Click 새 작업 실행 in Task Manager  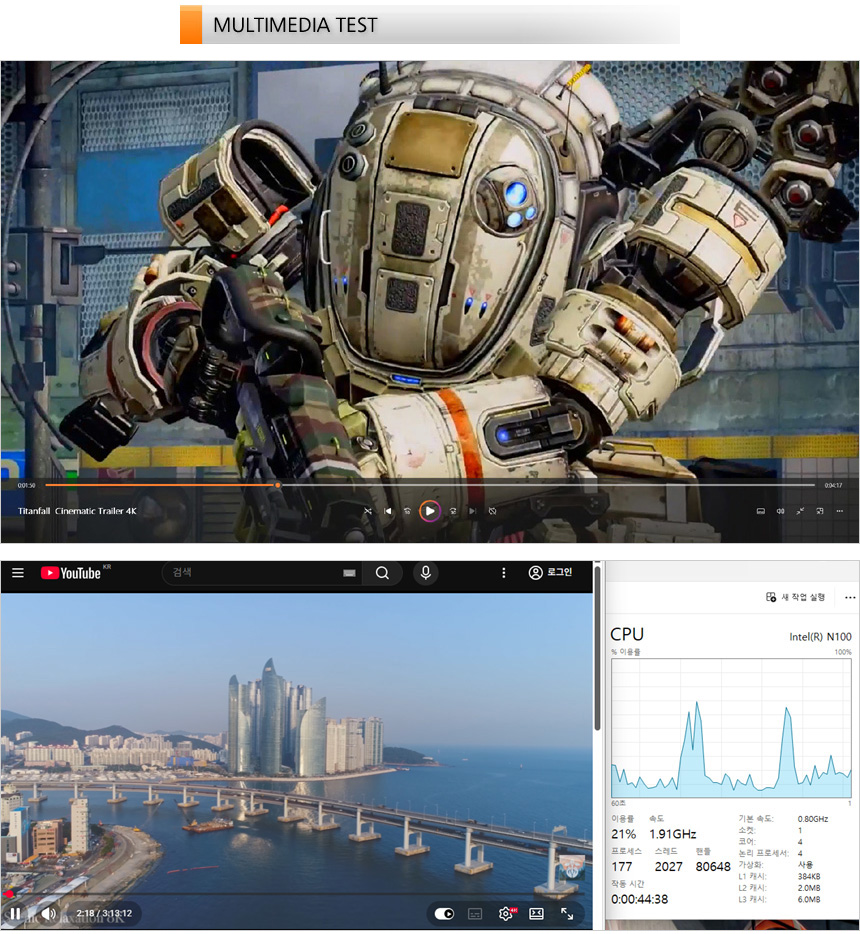click(x=796, y=597)
